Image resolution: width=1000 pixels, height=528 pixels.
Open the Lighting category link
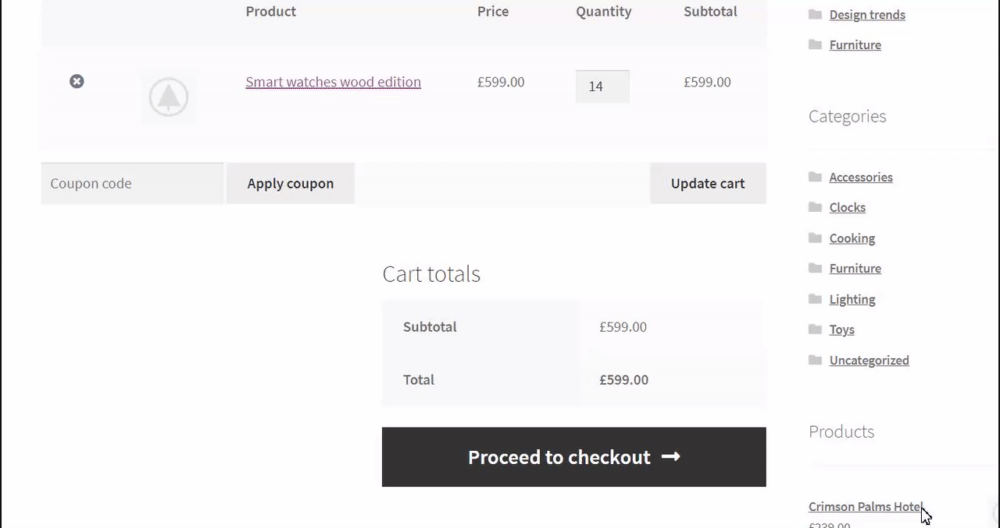click(852, 299)
